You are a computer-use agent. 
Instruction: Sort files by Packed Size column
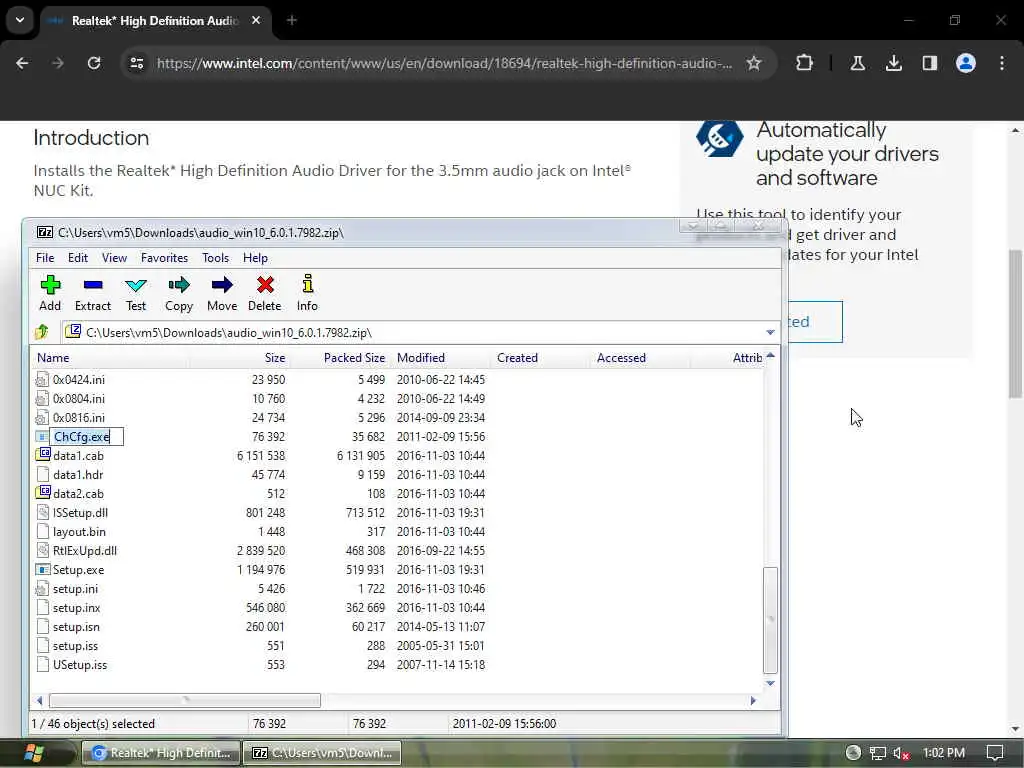coord(340,358)
